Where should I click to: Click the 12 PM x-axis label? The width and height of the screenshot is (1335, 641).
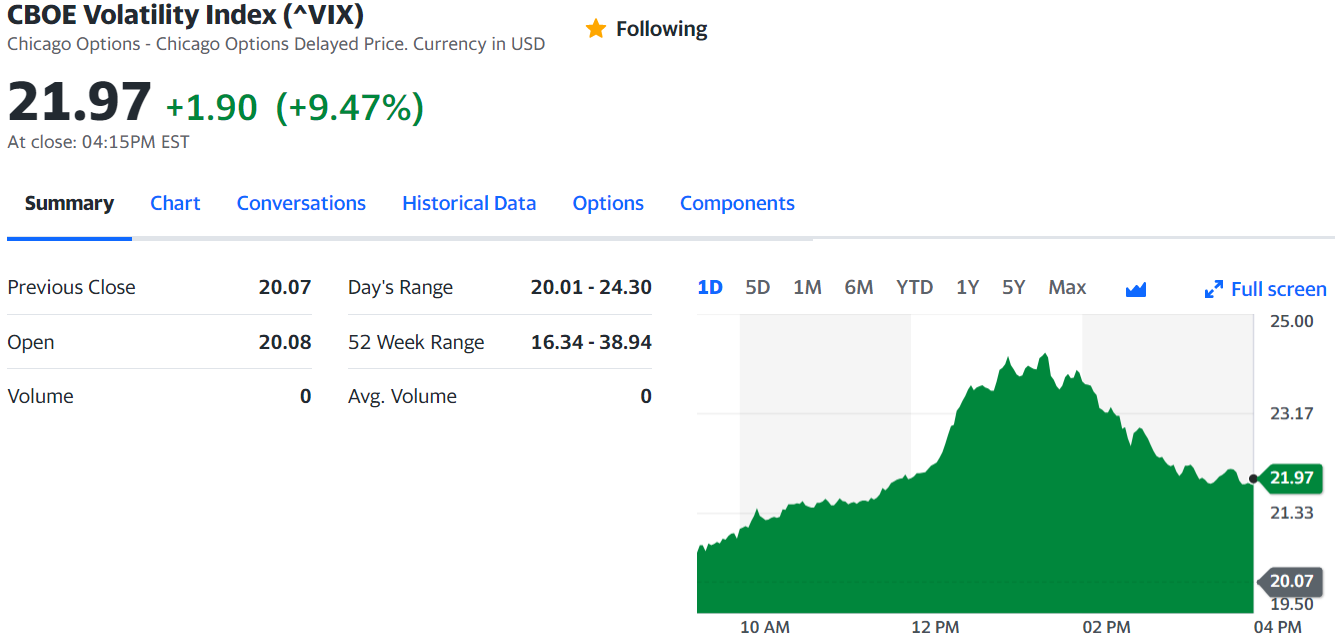click(x=935, y=627)
